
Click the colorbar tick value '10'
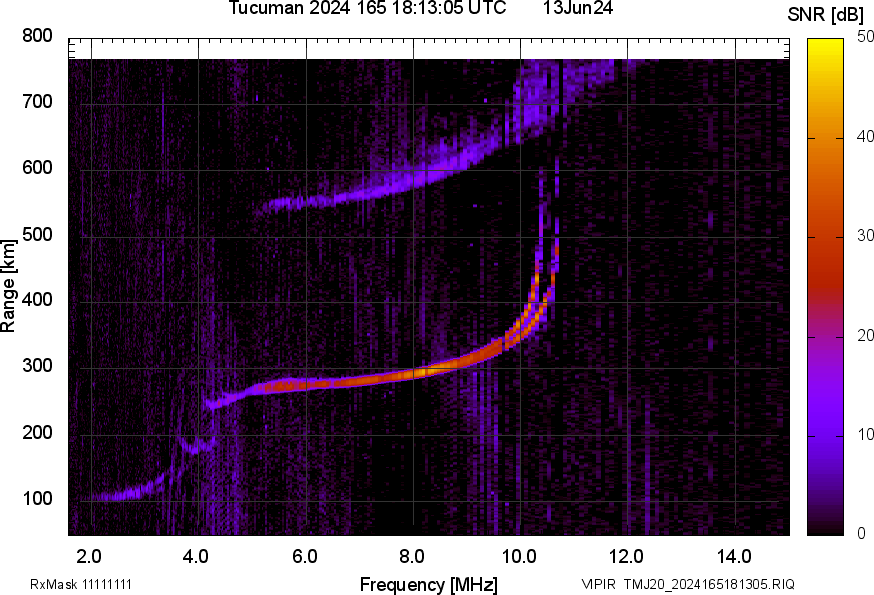[x=865, y=434]
